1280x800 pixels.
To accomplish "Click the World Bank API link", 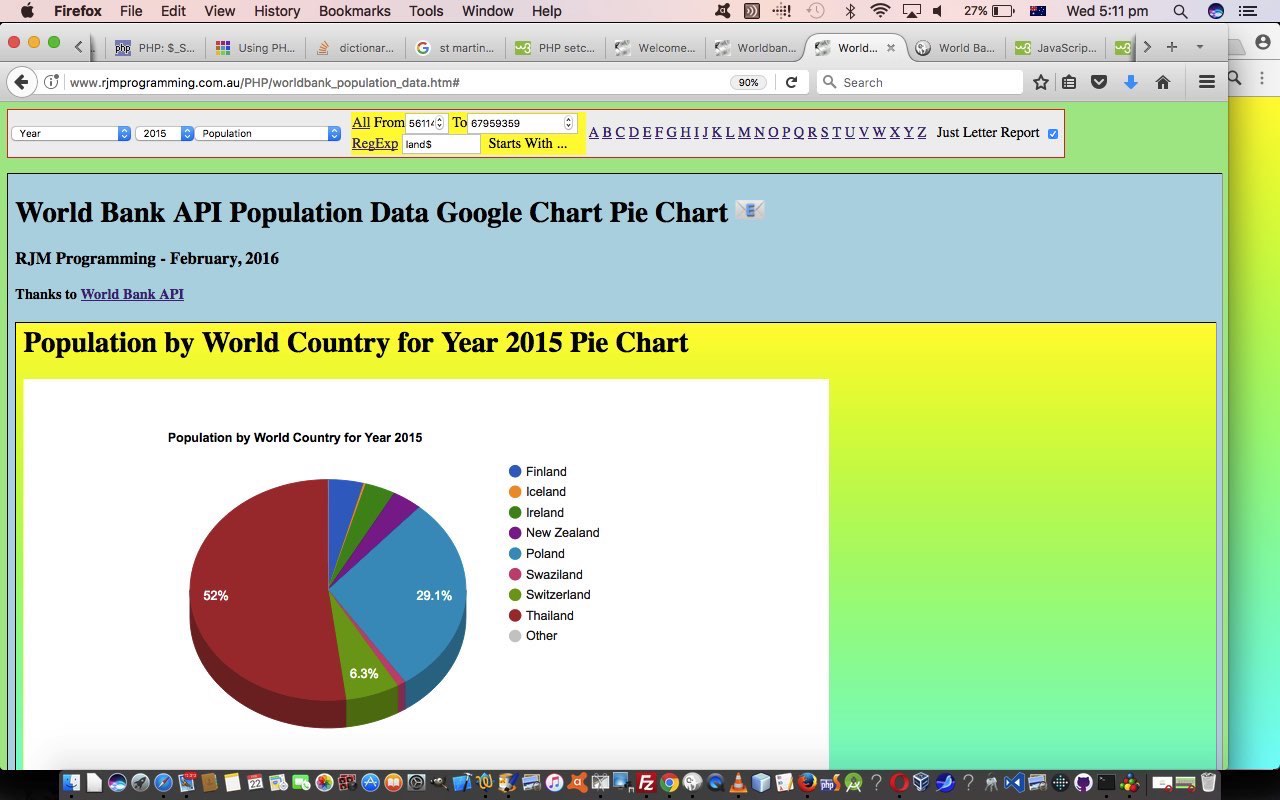I will pos(132,293).
